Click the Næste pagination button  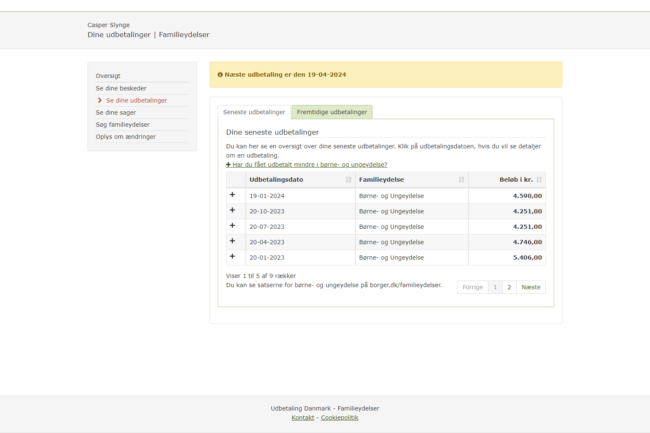pyautogui.click(x=531, y=287)
